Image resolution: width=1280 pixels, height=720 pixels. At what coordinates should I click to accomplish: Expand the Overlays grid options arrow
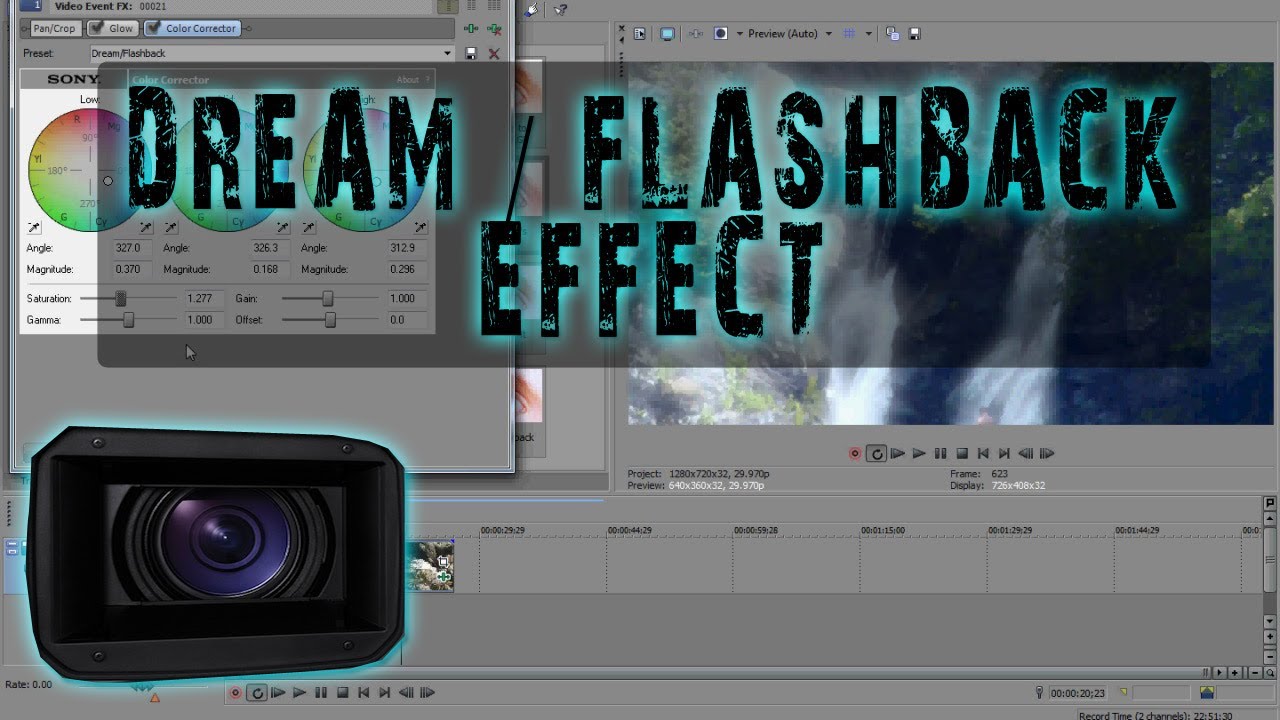(868, 34)
